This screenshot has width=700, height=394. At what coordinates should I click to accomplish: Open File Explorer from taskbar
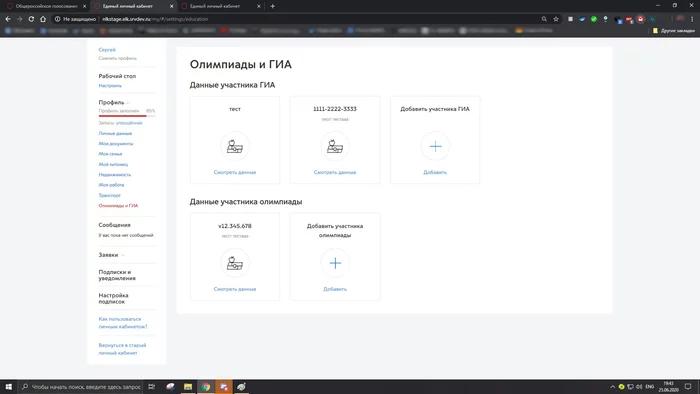tap(188, 387)
